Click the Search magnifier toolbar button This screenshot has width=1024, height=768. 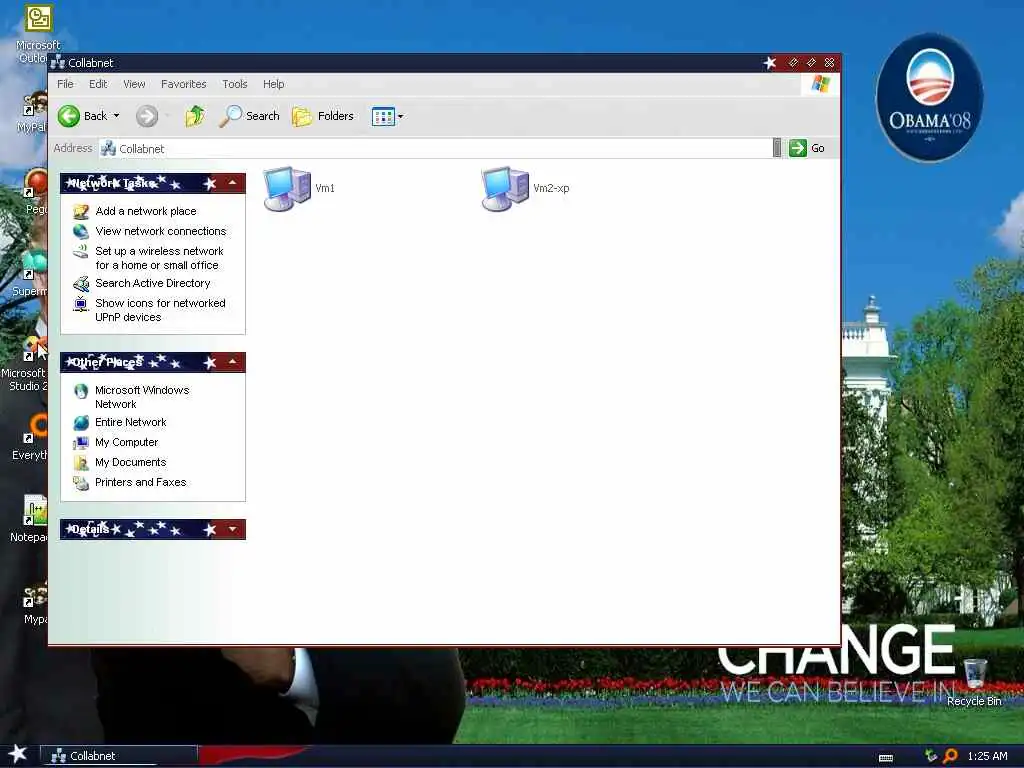[249, 116]
